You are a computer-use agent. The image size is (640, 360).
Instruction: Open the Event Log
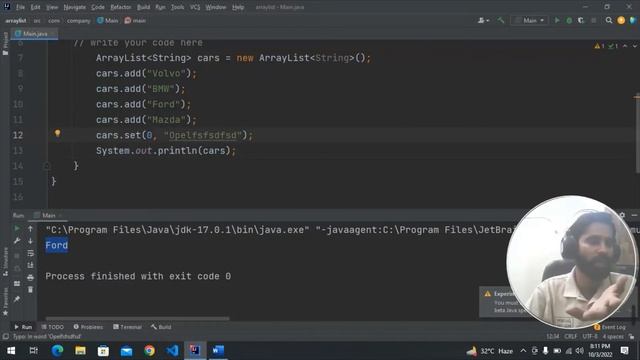tap(610, 327)
